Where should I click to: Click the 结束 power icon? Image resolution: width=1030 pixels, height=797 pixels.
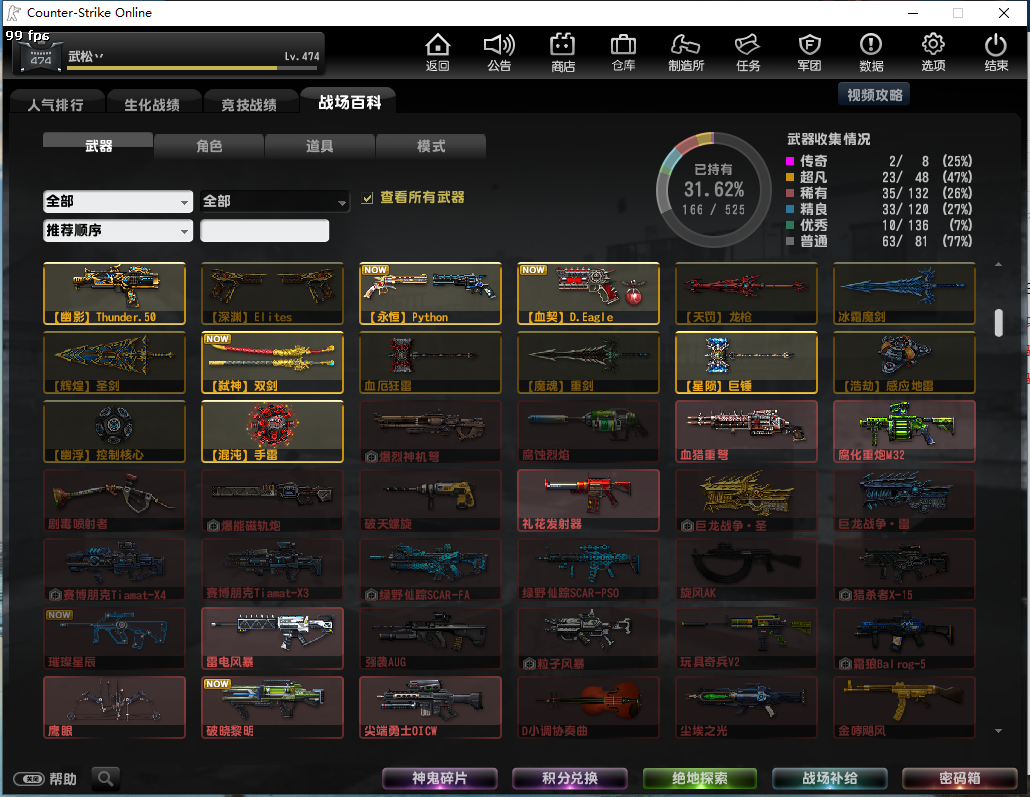coord(996,51)
